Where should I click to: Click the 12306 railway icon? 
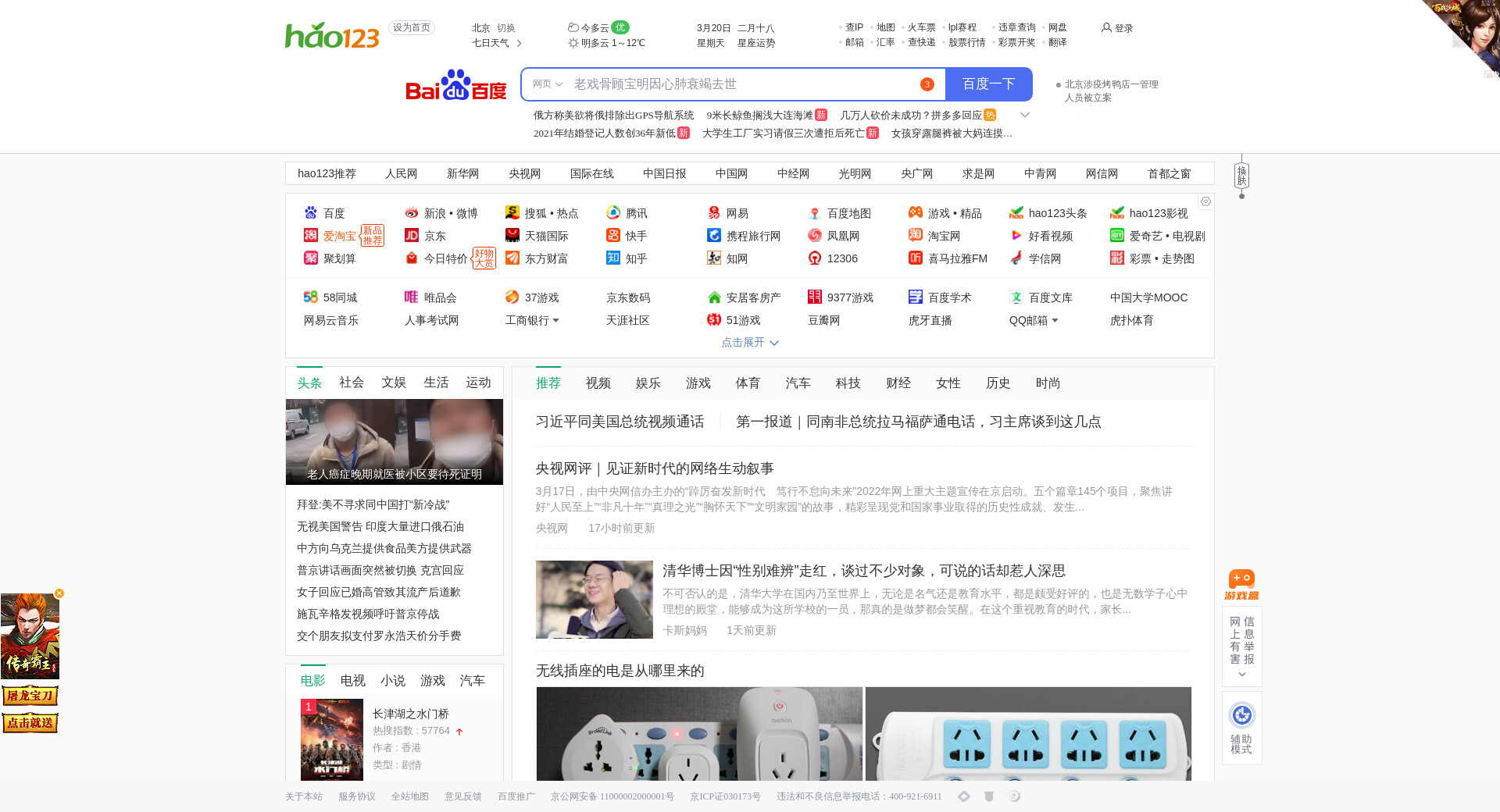tap(815, 258)
